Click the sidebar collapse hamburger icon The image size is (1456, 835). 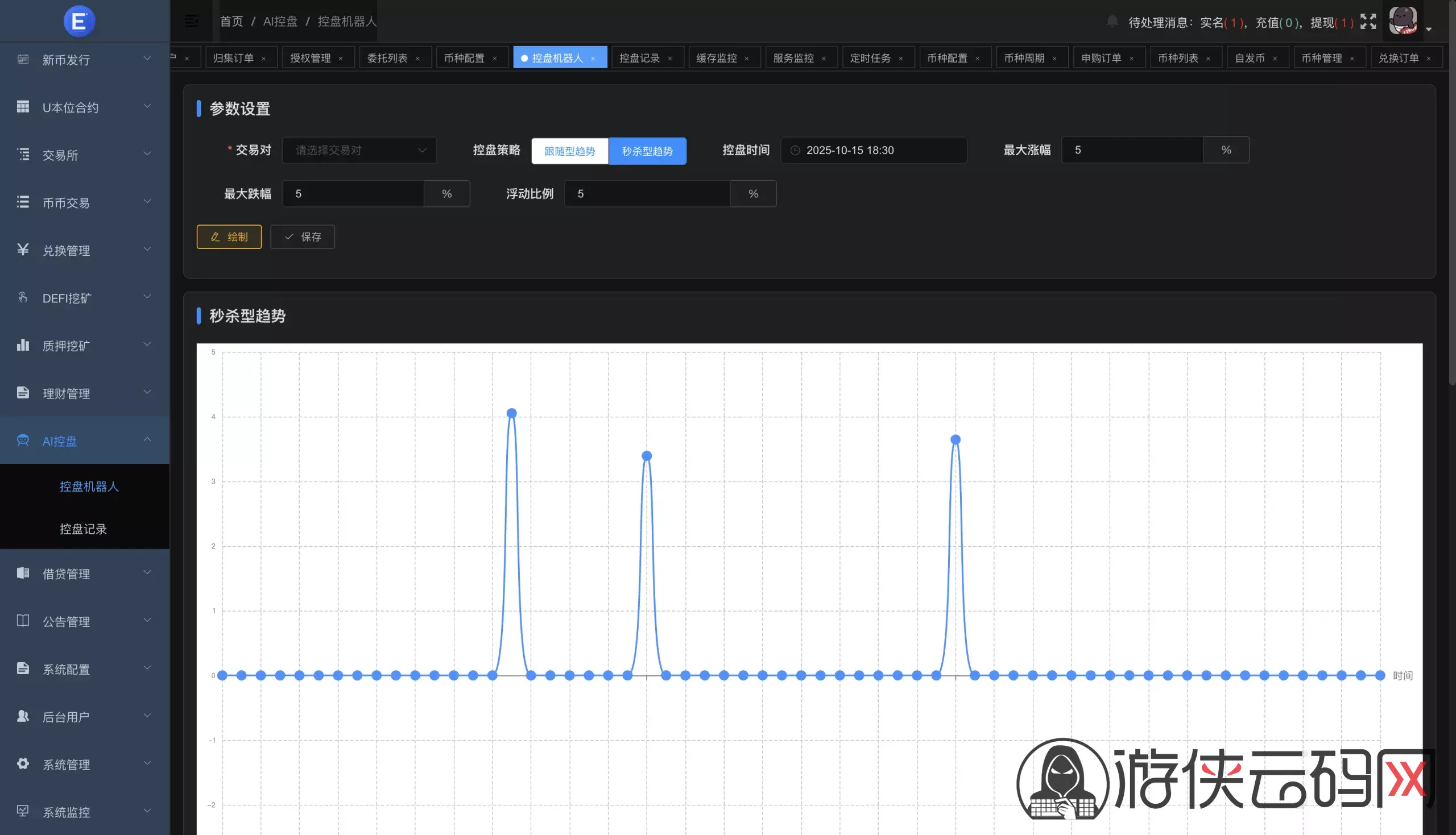point(192,21)
